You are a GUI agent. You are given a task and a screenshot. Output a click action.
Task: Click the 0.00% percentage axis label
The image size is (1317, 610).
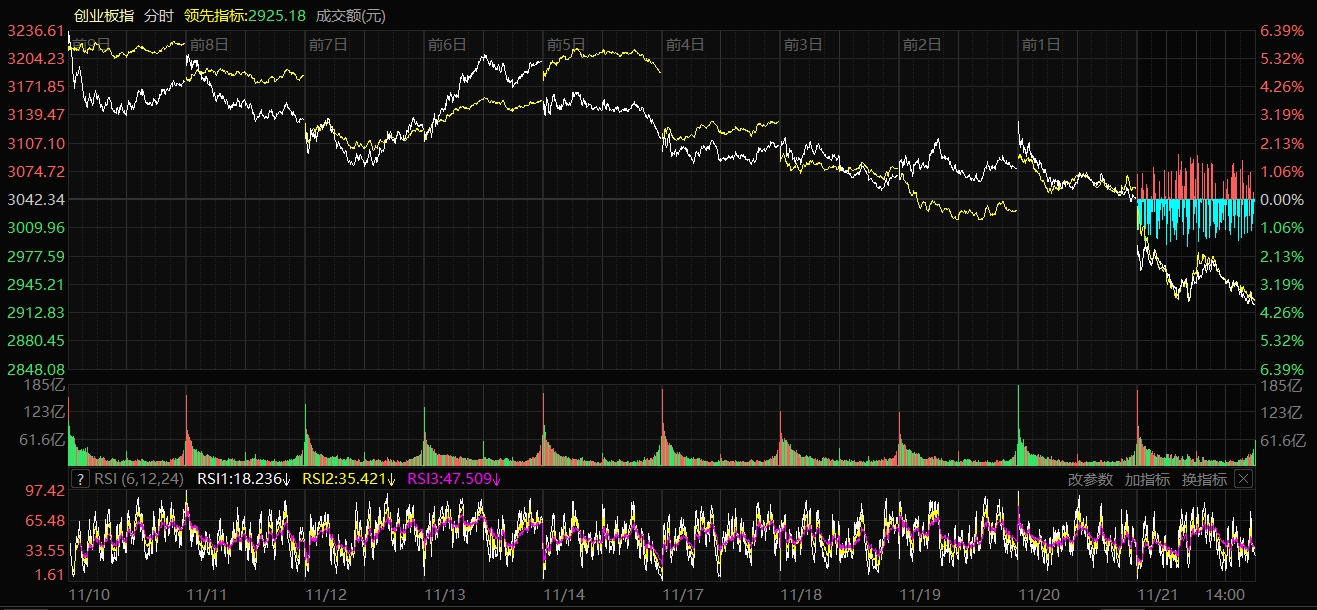point(1281,200)
